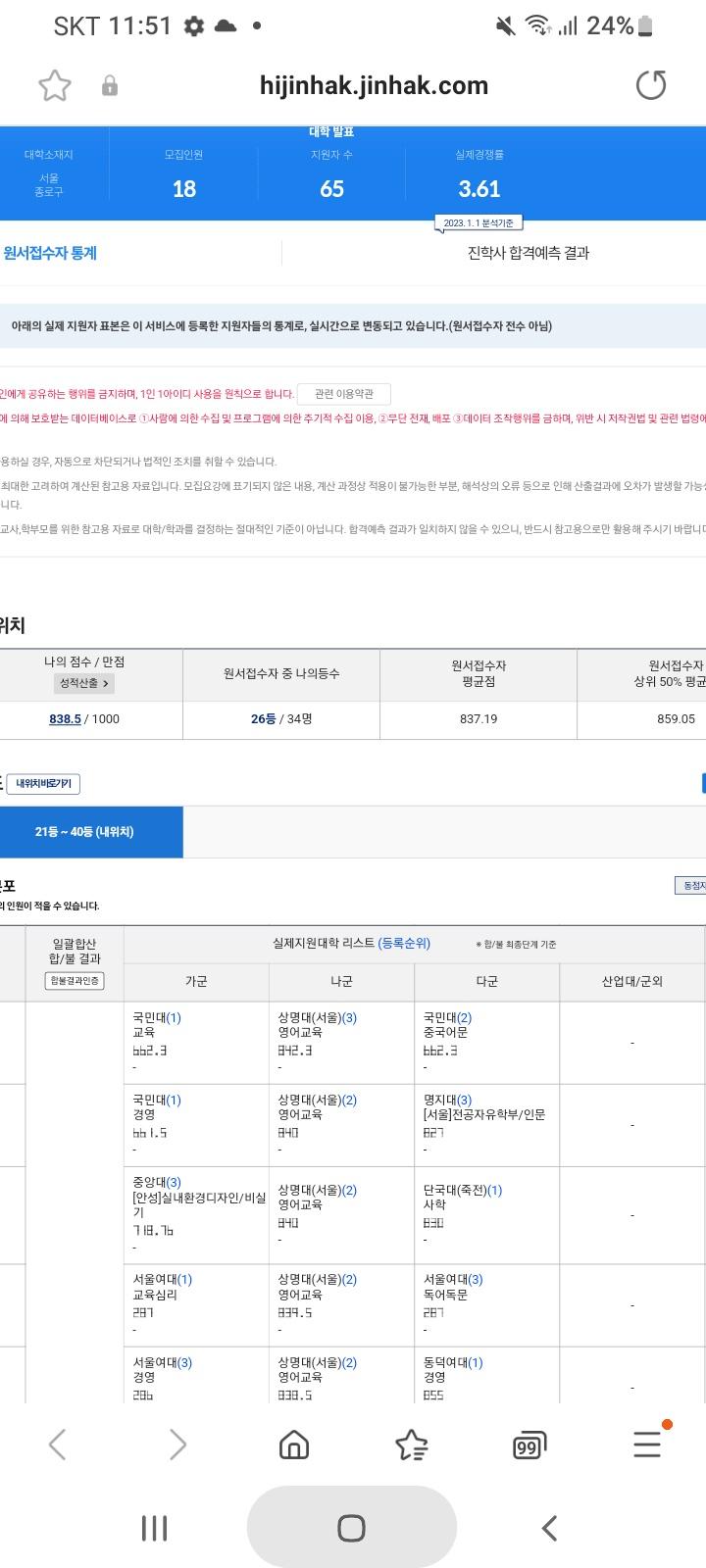Open browser bookmarks star list icon
Viewport: 706px width, 1568px height.
(x=411, y=1445)
